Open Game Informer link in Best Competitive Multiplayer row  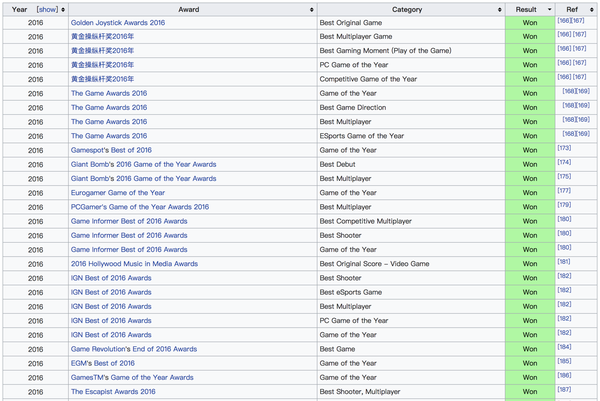click(129, 221)
